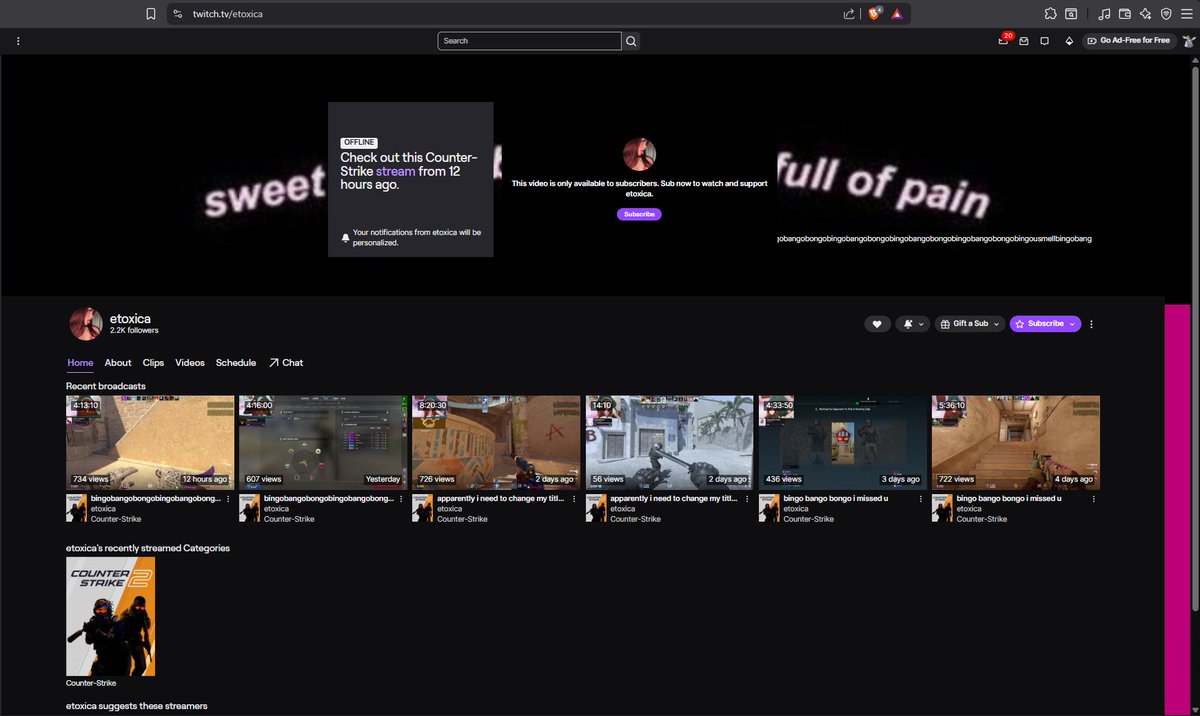Open the Twitch whispers mail icon
The width and height of the screenshot is (1200, 716).
(1024, 41)
